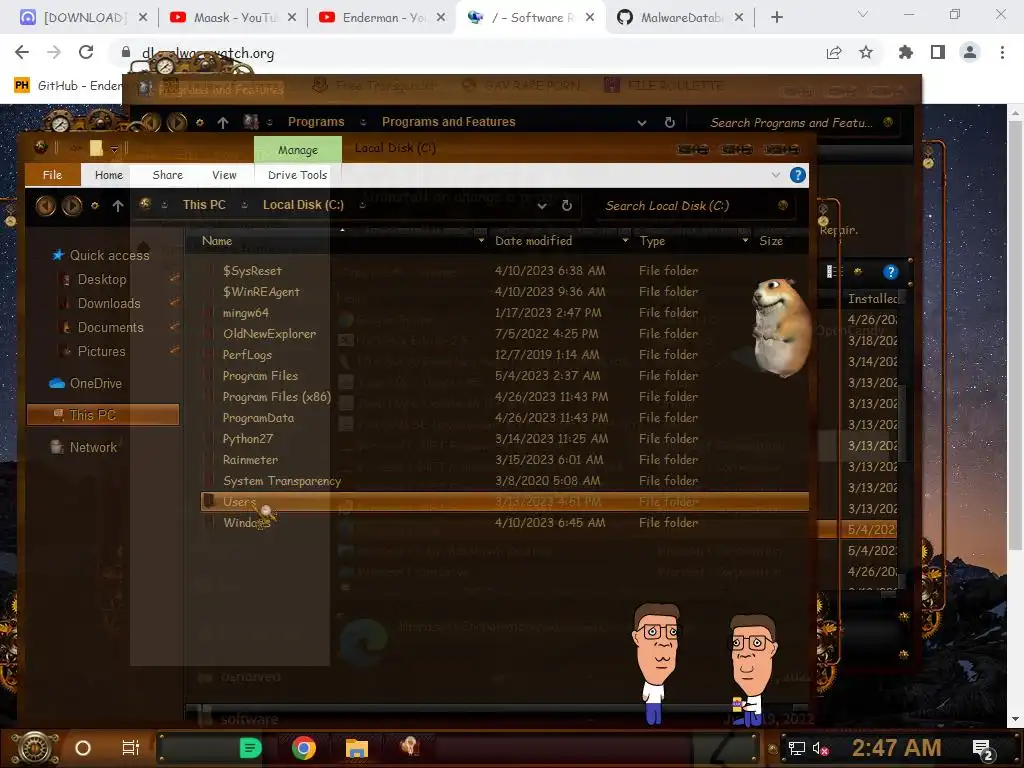1024x768 pixels.
Task: Open OneDrive in the navigation pane
Action: pos(86,383)
